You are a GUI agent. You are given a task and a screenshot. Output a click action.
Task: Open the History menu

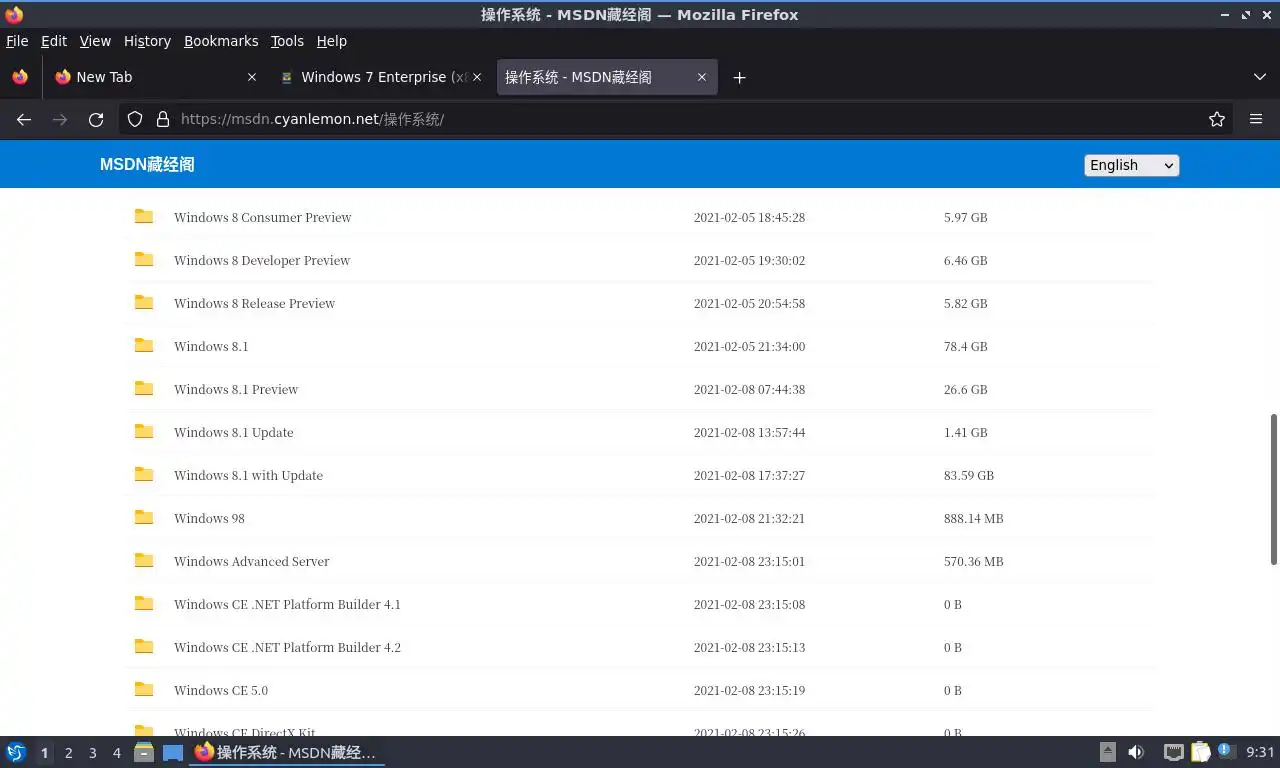point(147,41)
